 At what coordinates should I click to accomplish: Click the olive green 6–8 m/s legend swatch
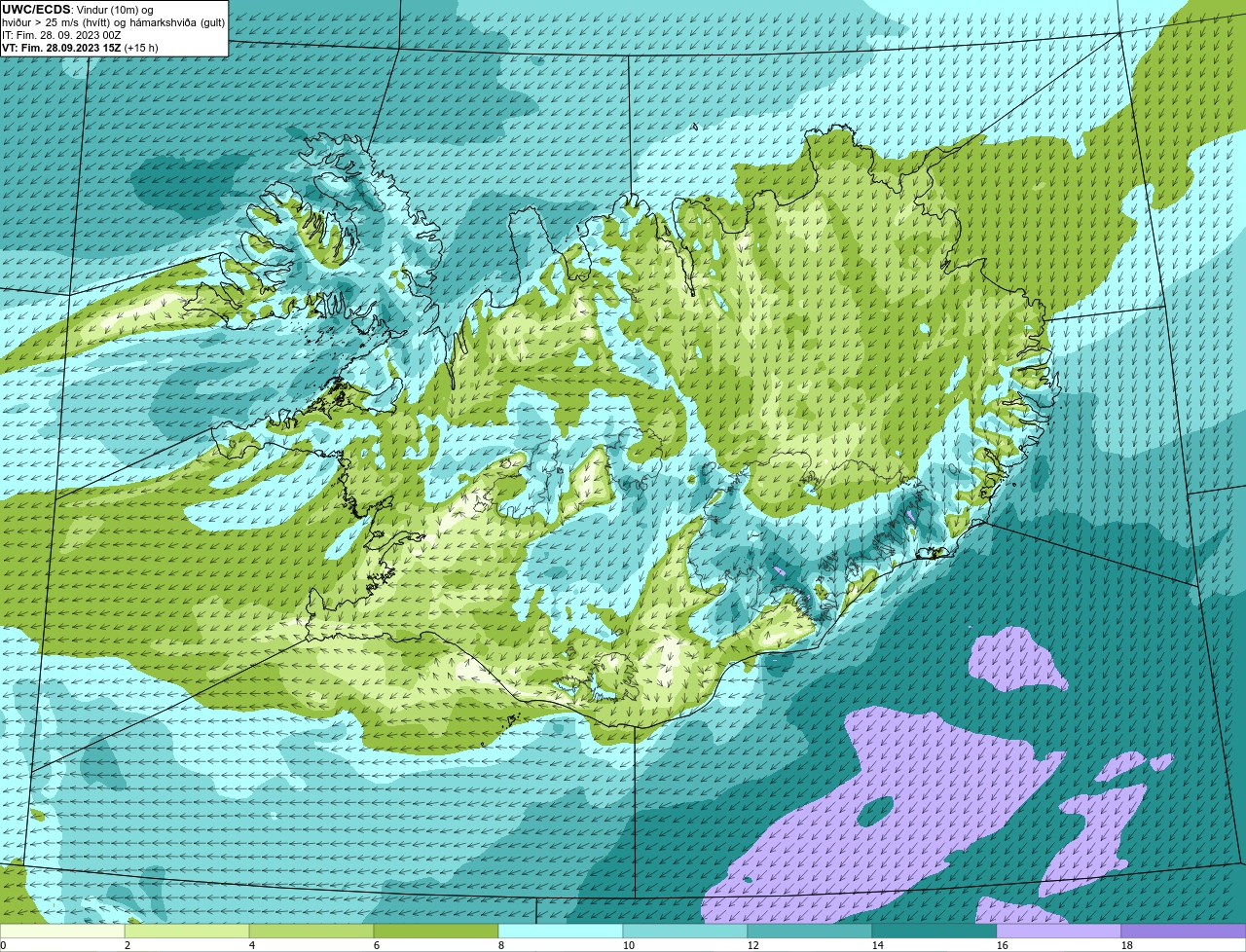pyautogui.click(x=436, y=931)
